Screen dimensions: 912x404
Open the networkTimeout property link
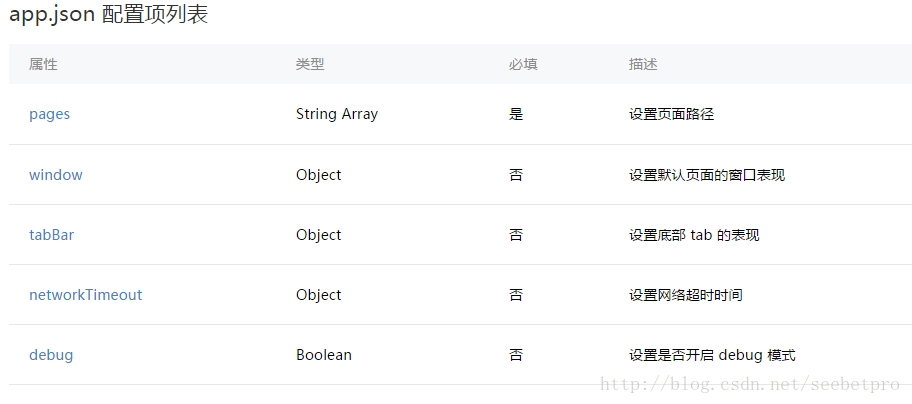tap(86, 295)
